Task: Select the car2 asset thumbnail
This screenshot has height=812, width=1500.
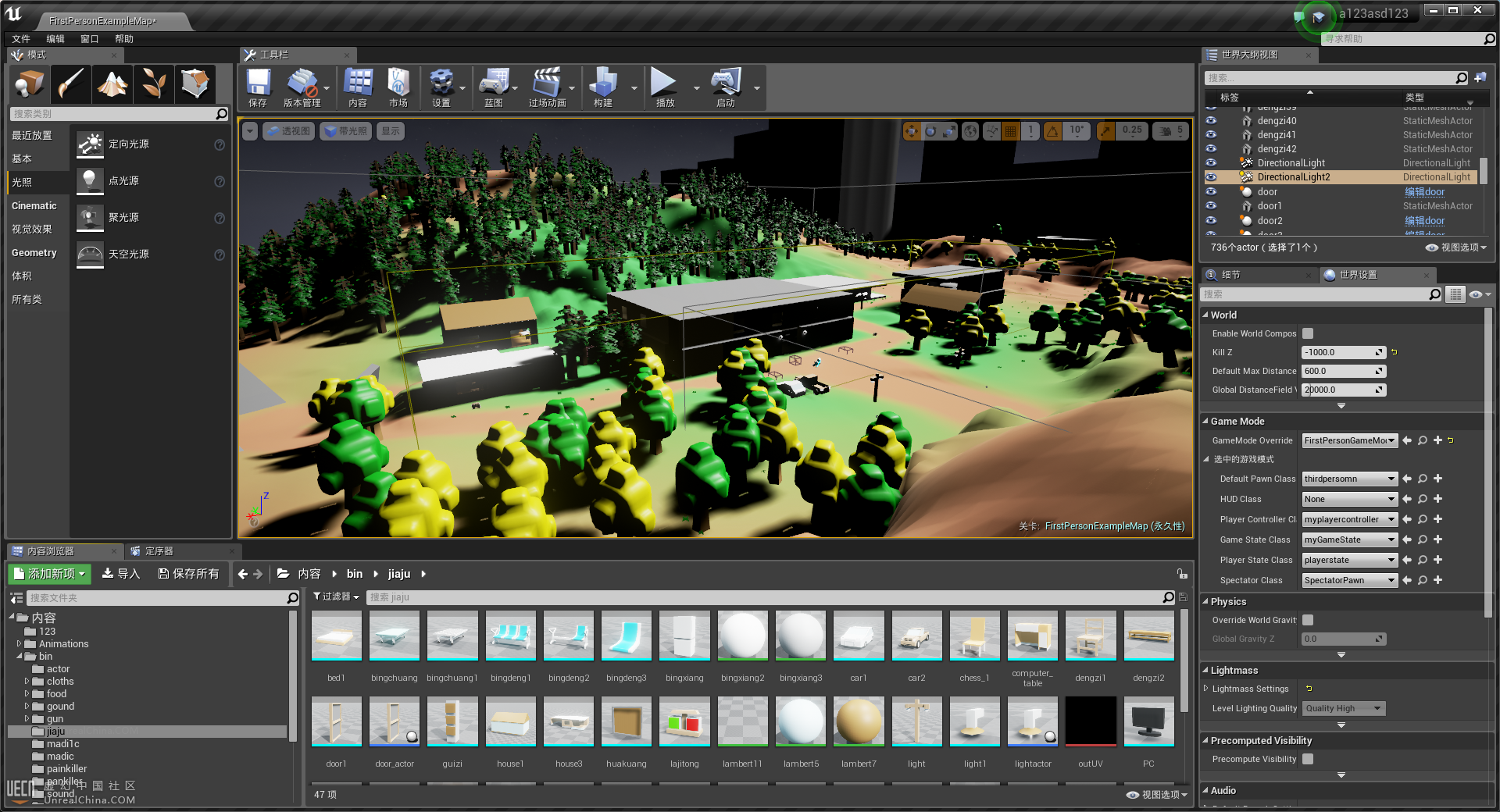Action: click(x=916, y=636)
